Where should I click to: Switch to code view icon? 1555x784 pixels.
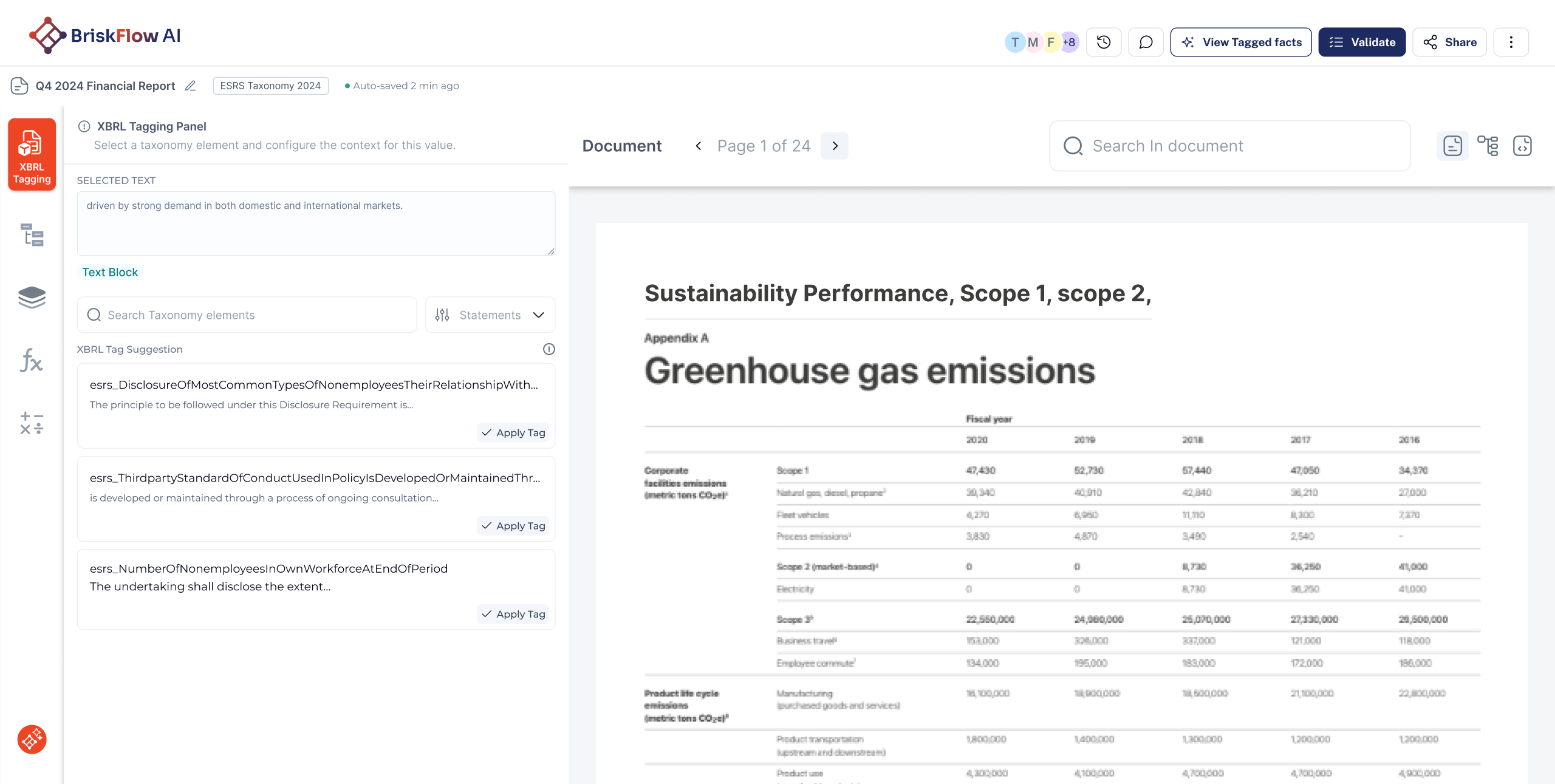(1522, 146)
